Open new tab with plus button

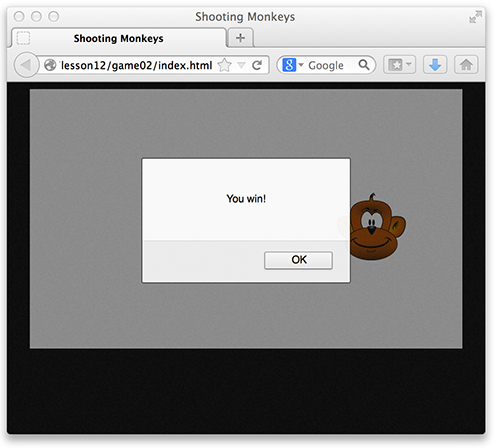click(x=240, y=38)
